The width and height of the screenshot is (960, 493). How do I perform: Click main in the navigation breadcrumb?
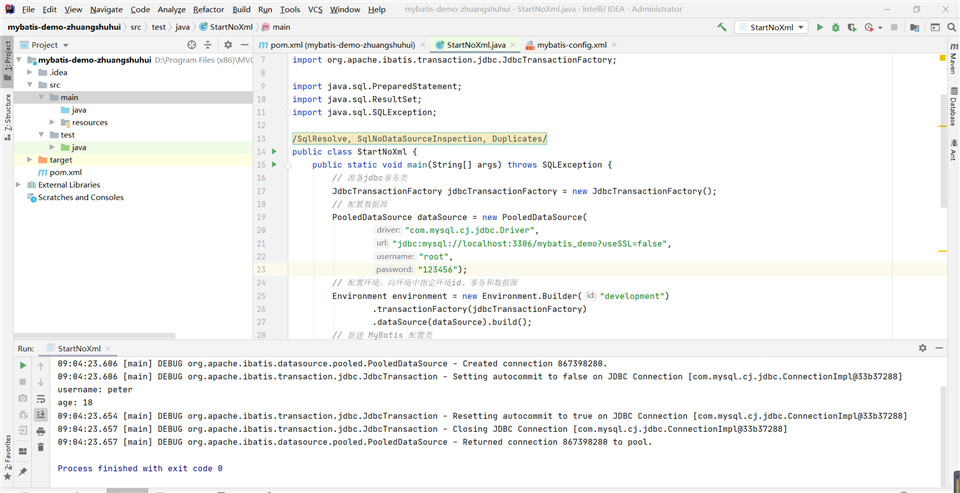276,27
